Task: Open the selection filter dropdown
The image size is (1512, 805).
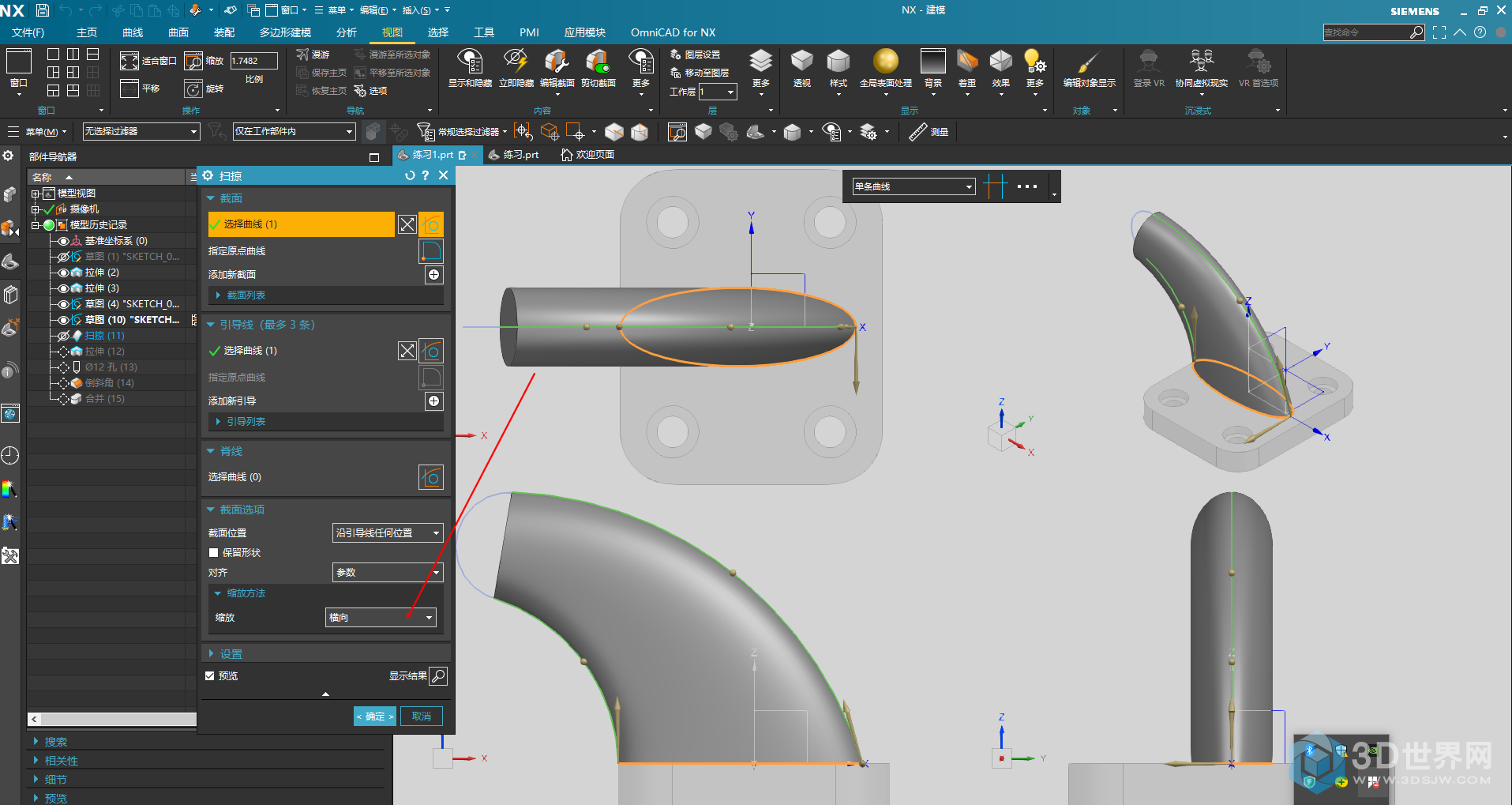Action: (x=141, y=131)
